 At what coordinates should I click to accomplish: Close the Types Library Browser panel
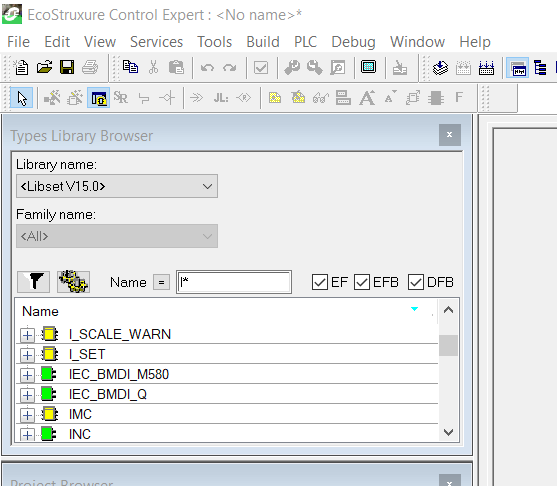pyautogui.click(x=450, y=135)
